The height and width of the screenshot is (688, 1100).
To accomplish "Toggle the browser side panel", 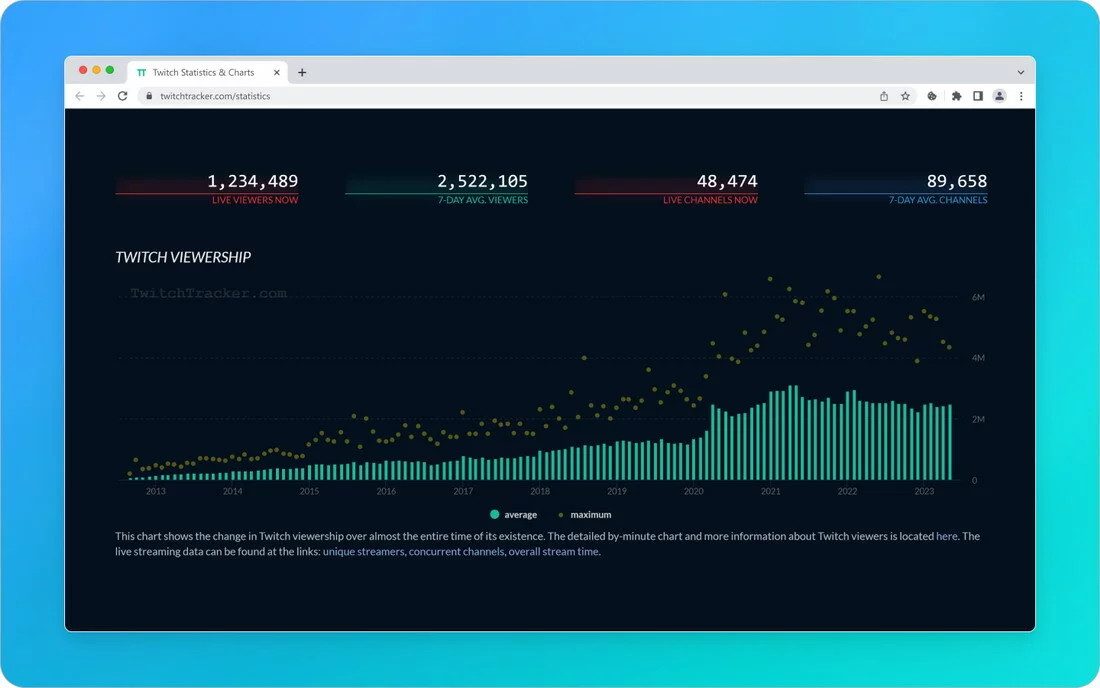I will point(978,96).
